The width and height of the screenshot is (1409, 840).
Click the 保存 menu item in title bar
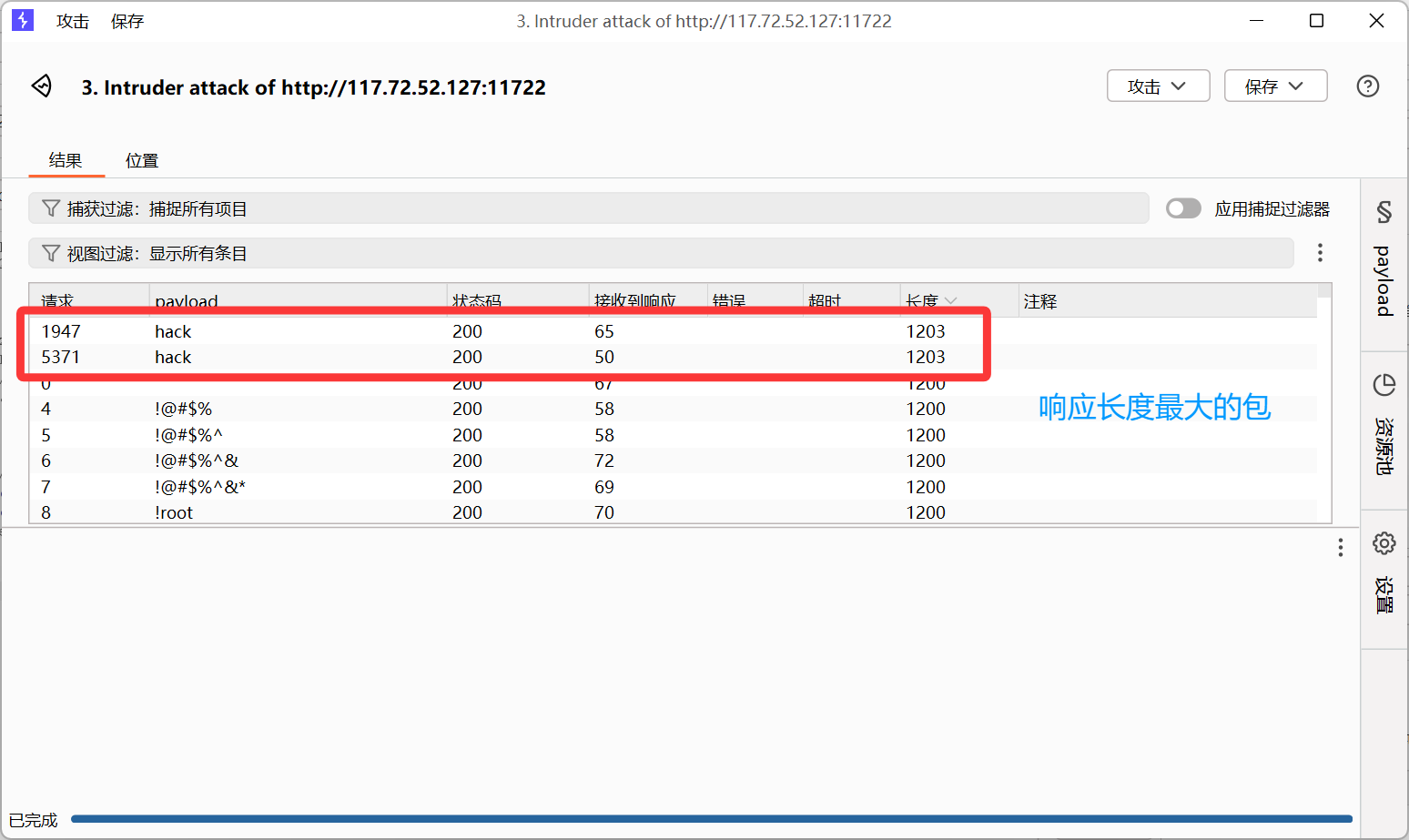(127, 21)
